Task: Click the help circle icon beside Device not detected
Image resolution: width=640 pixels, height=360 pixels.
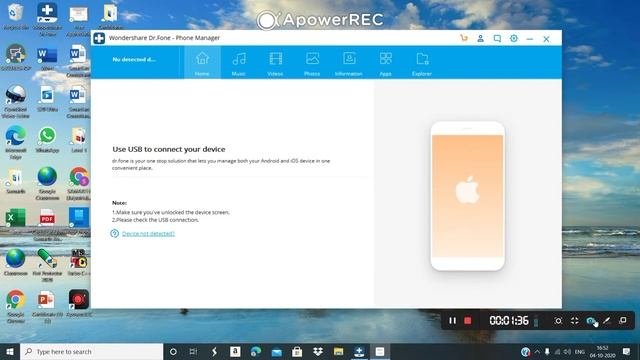Action: click(x=114, y=233)
